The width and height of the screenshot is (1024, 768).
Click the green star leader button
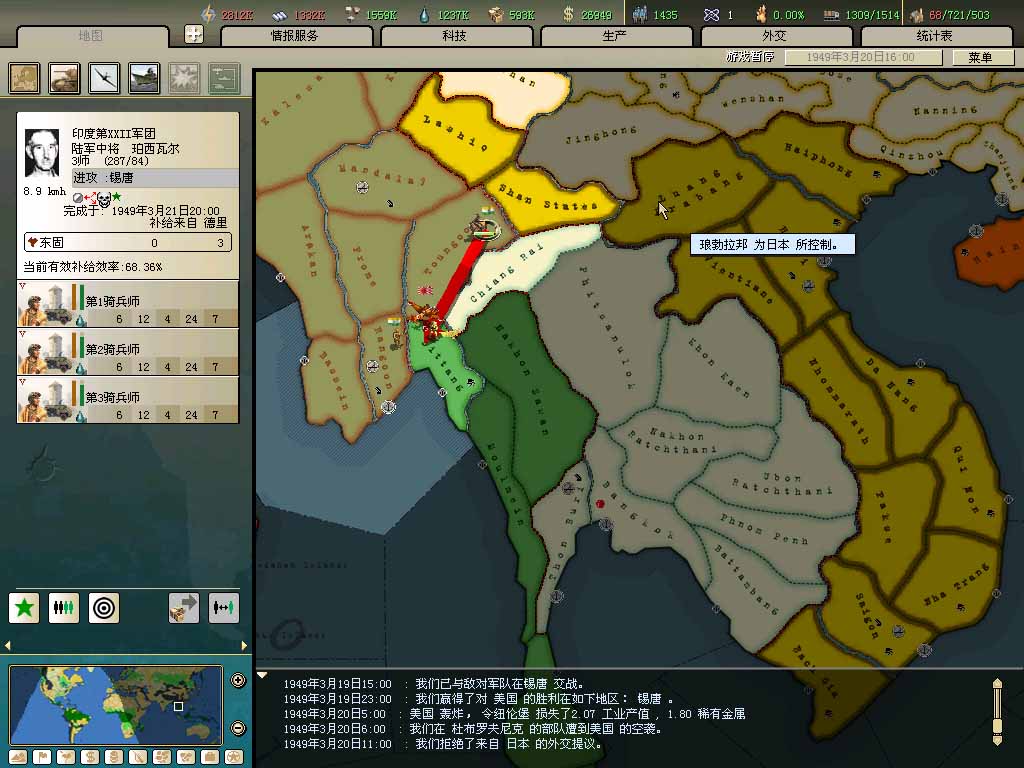24,607
